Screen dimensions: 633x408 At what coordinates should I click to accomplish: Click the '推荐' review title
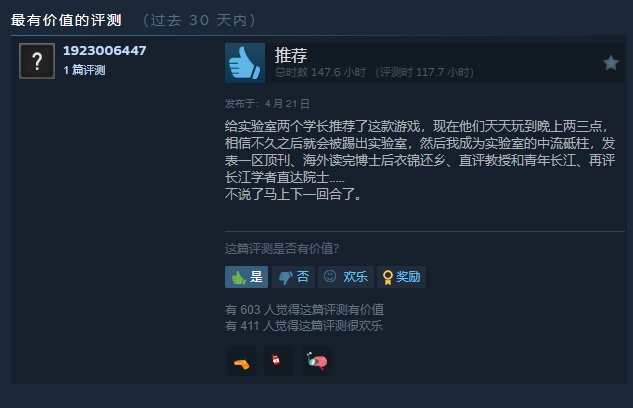click(x=291, y=55)
